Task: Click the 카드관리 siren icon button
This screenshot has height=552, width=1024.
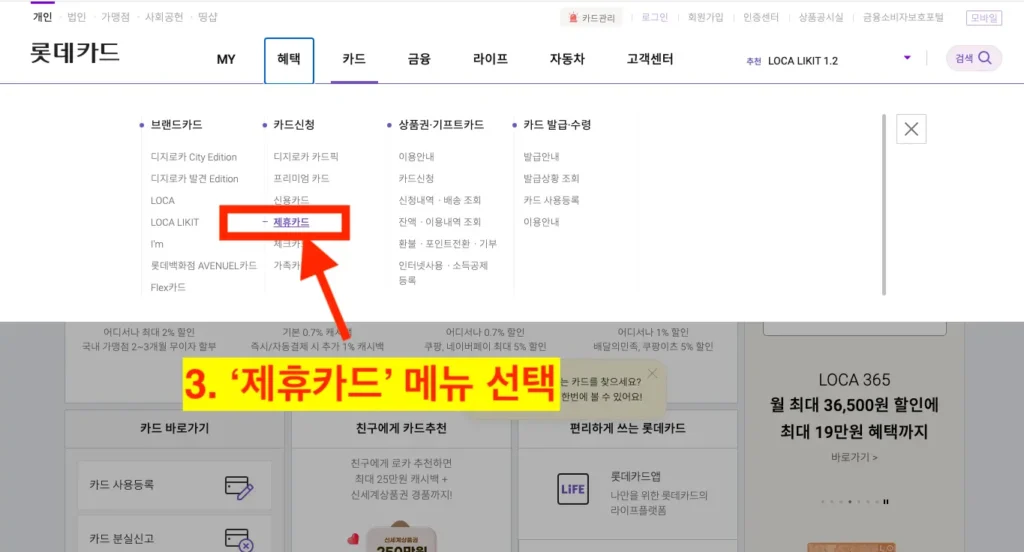Action: (x=592, y=18)
